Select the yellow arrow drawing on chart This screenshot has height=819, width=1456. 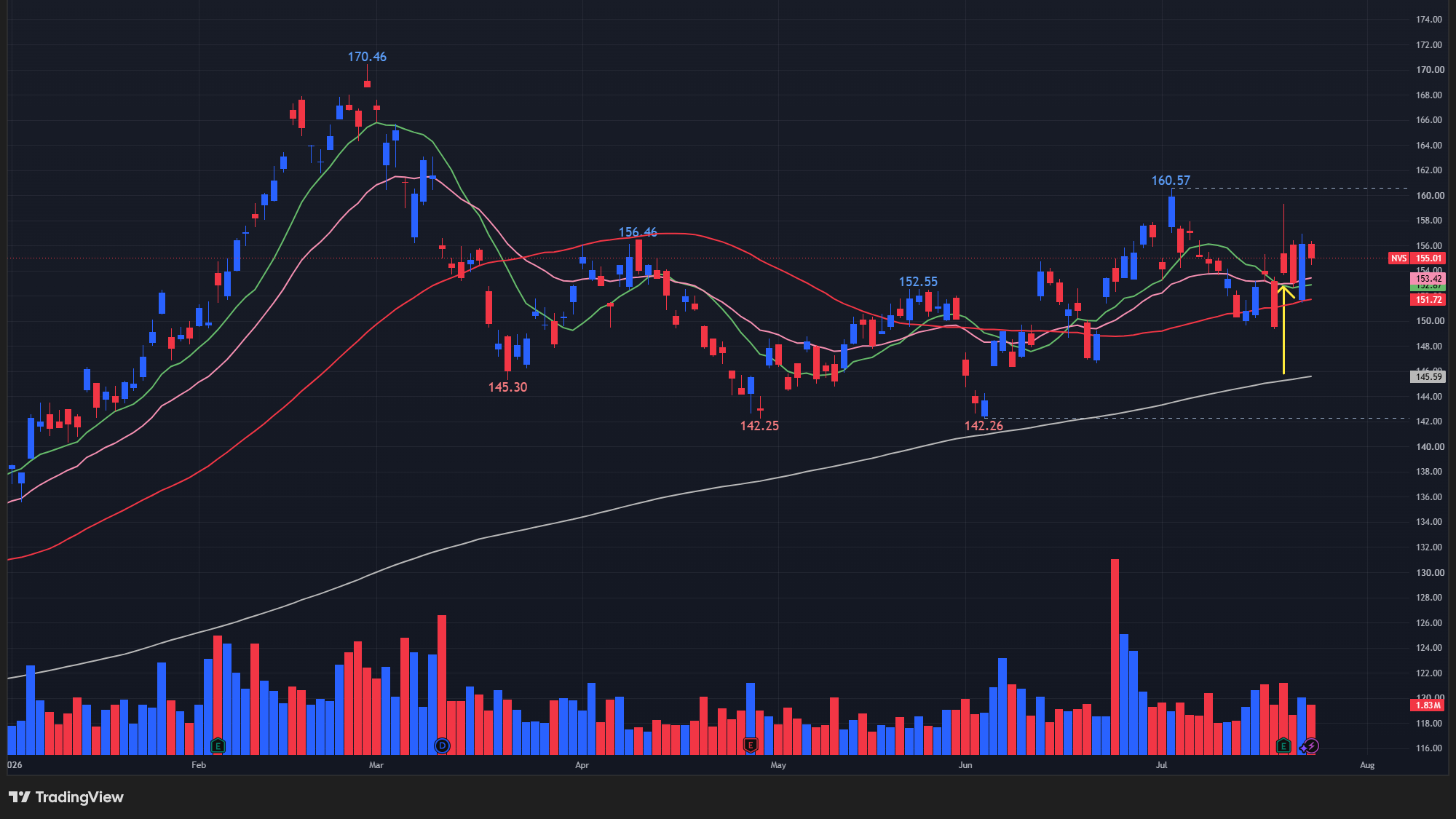(x=1283, y=329)
